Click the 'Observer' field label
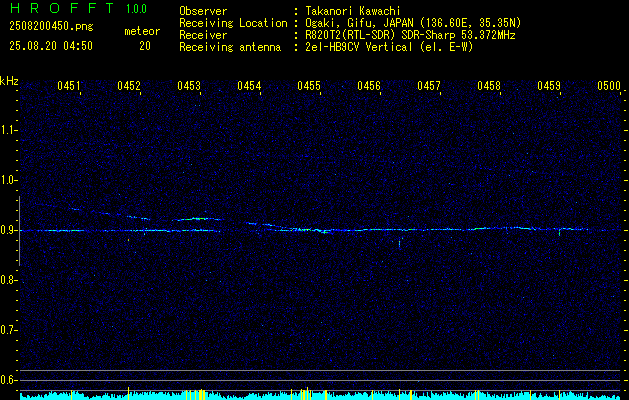The width and height of the screenshot is (629, 400). (x=203, y=11)
